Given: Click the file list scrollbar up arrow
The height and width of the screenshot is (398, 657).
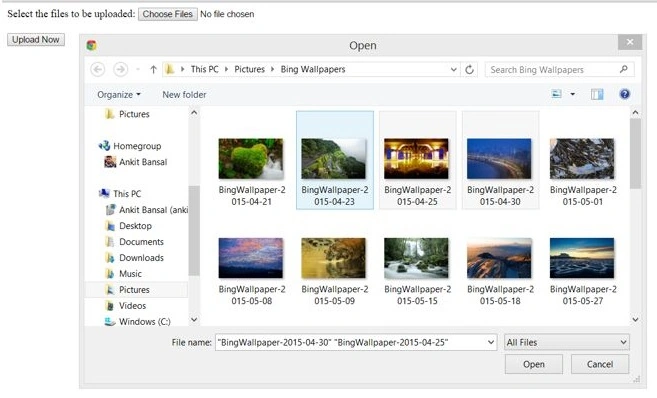Looking at the screenshot, I should [x=635, y=112].
